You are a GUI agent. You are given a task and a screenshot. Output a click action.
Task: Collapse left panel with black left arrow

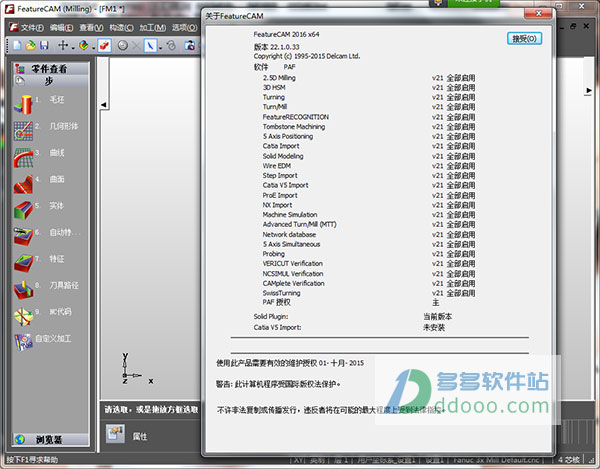point(104,104)
